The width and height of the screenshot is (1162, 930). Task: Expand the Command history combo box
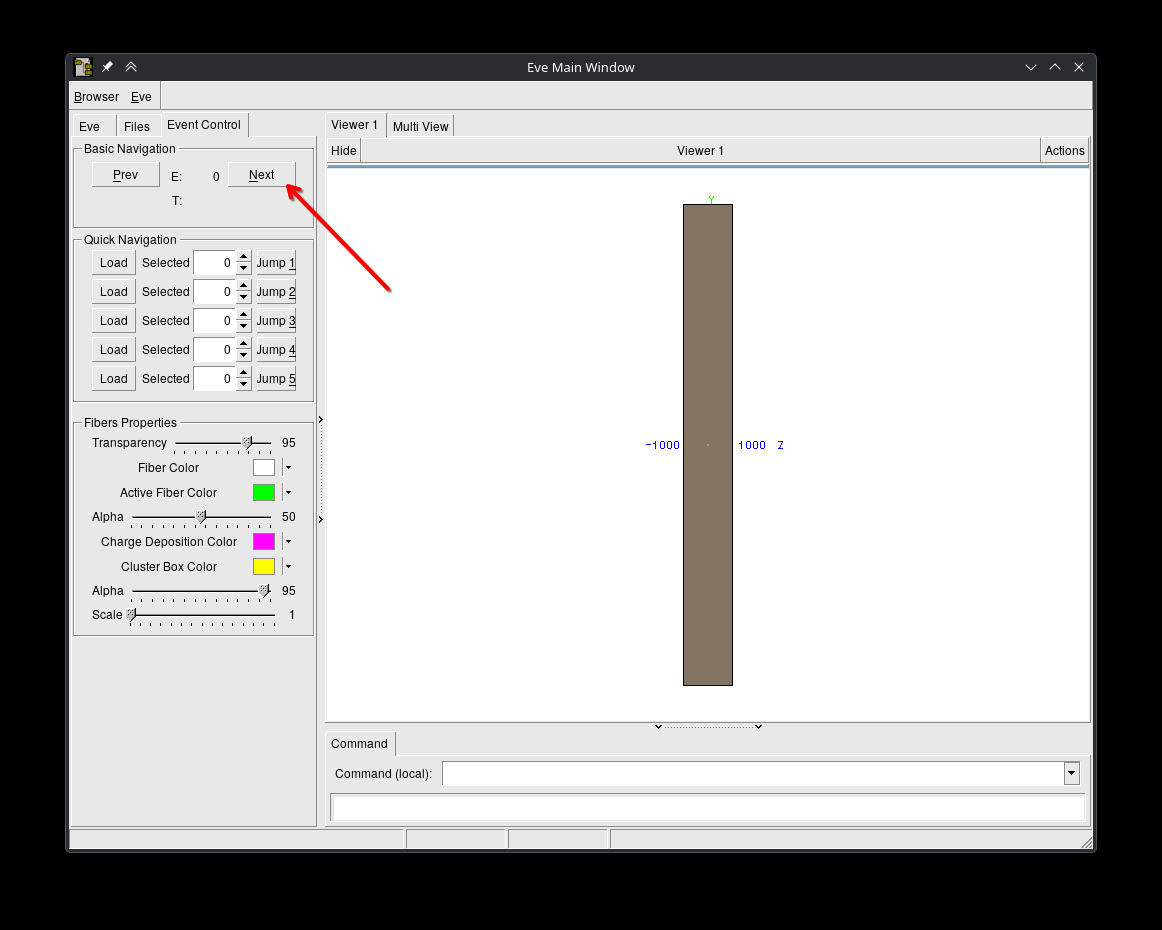pyautogui.click(x=1071, y=773)
